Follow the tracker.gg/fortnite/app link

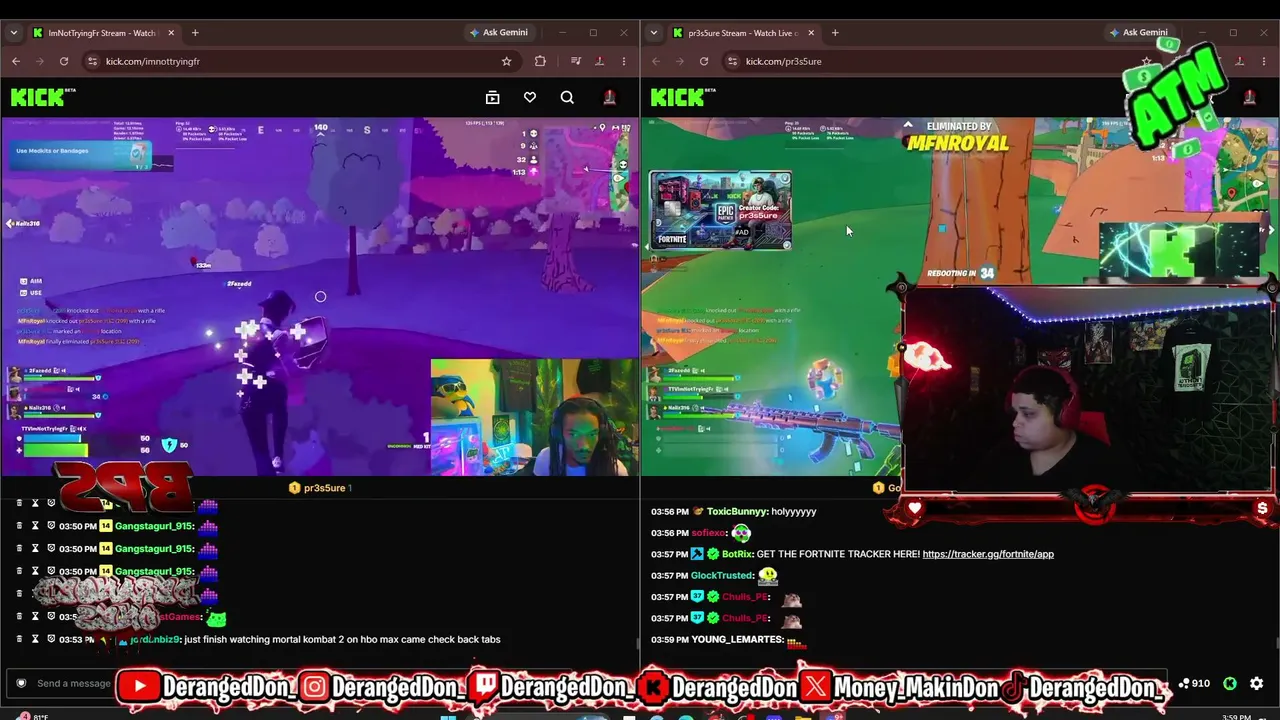[988, 554]
